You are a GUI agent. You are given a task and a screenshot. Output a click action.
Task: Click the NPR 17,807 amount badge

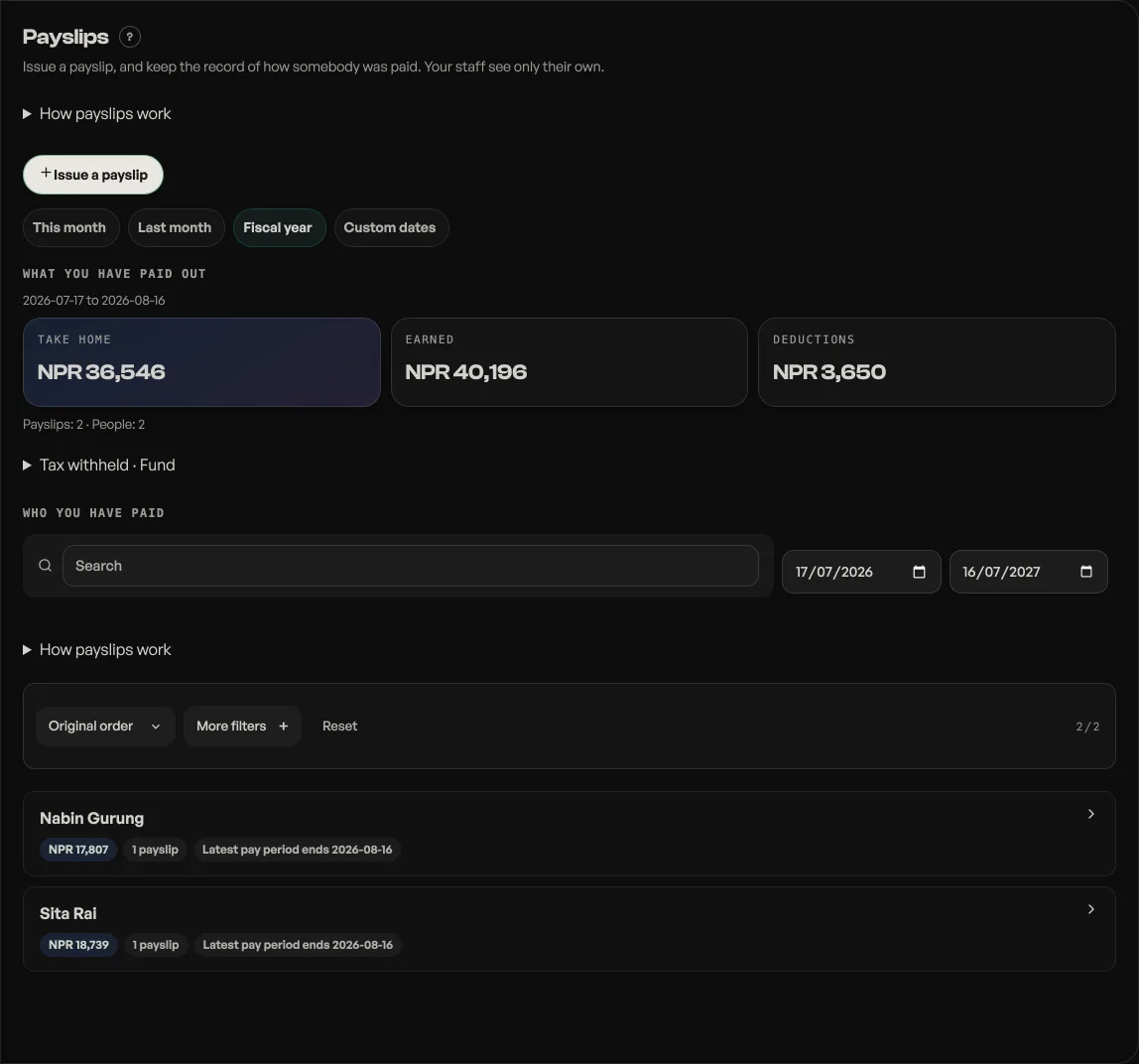[x=78, y=850]
